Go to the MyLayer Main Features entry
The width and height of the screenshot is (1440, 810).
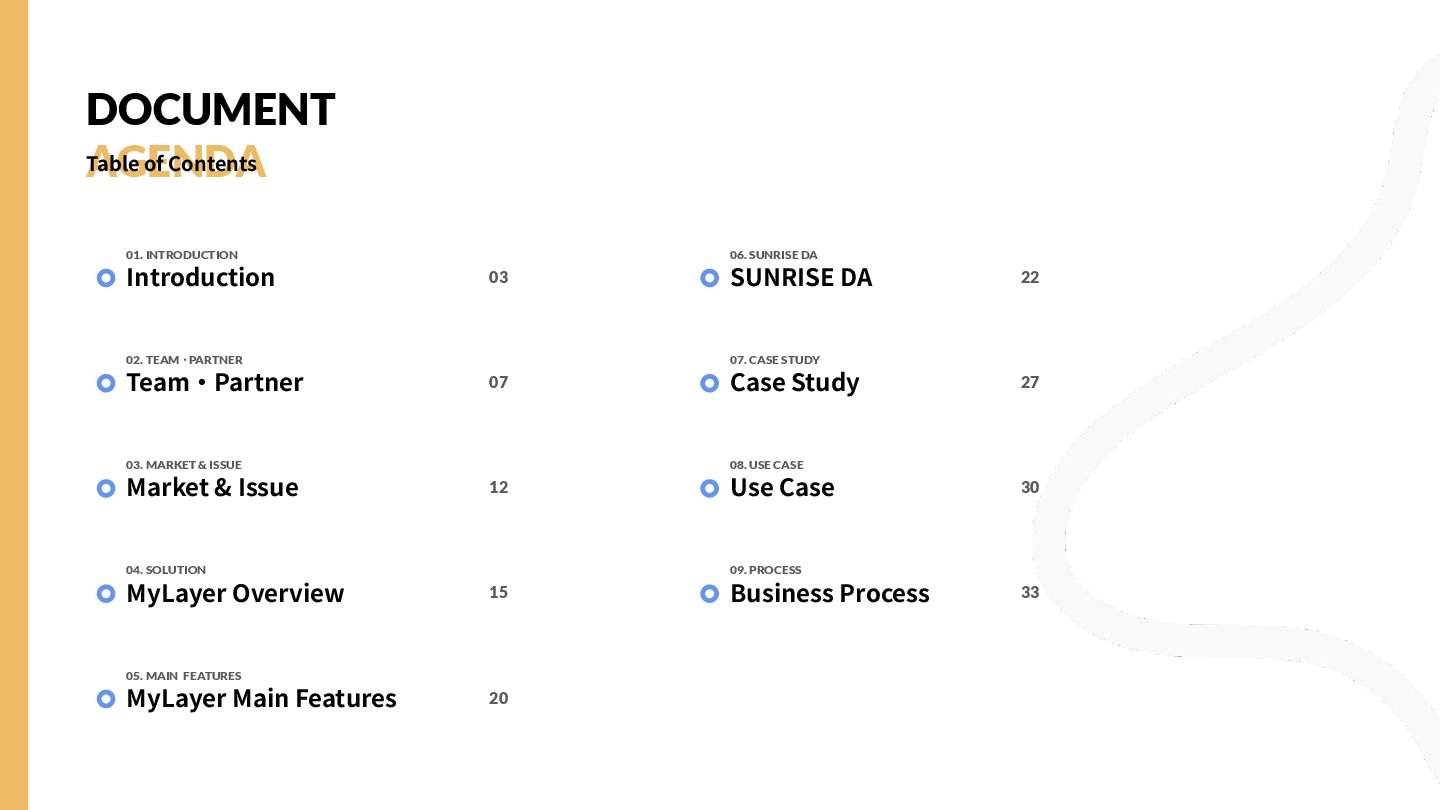pos(261,698)
